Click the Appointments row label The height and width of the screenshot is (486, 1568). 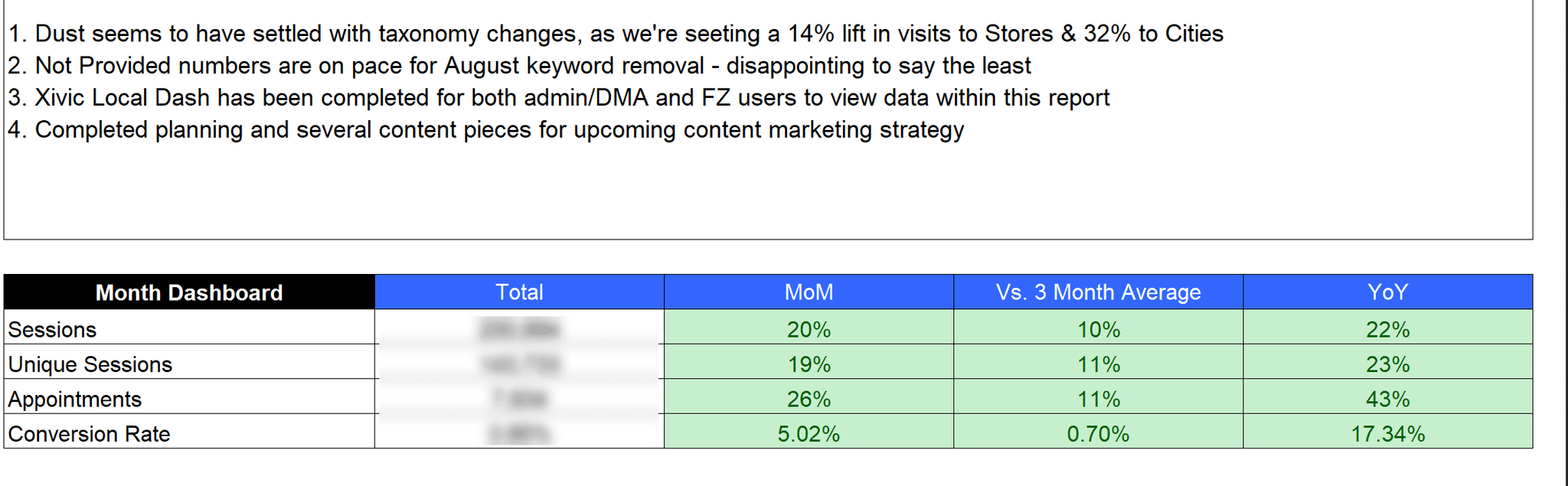[x=75, y=400]
